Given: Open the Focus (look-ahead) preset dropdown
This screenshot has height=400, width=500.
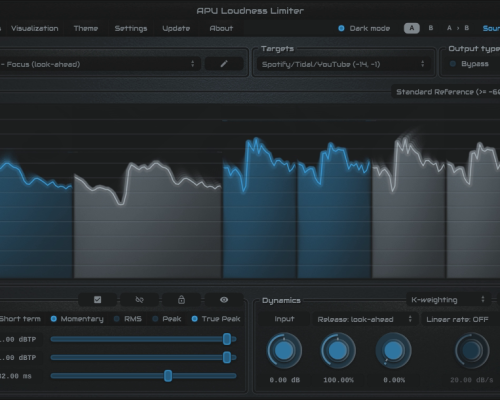Looking at the screenshot, I should pos(99,64).
